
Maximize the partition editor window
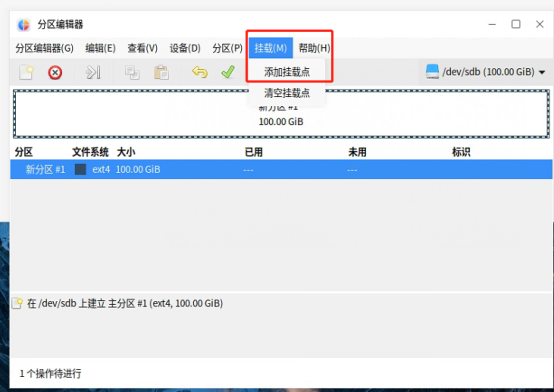(516, 24)
